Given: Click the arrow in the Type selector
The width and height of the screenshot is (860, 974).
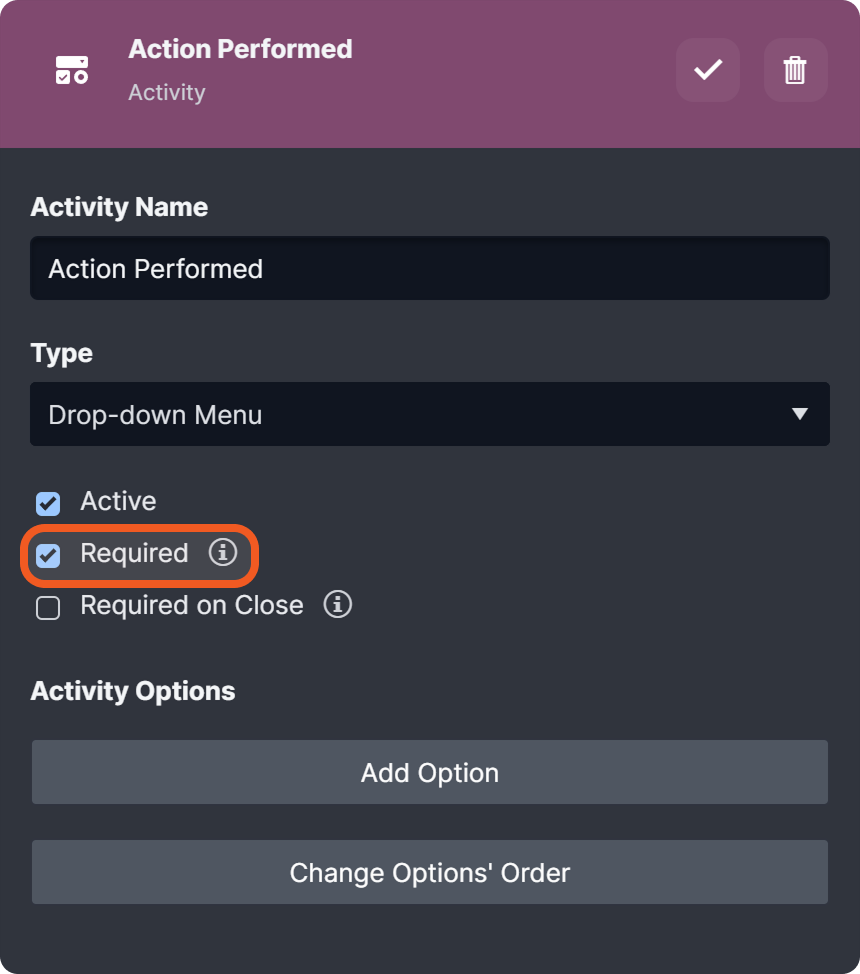Looking at the screenshot, I should tap(799, 414).
